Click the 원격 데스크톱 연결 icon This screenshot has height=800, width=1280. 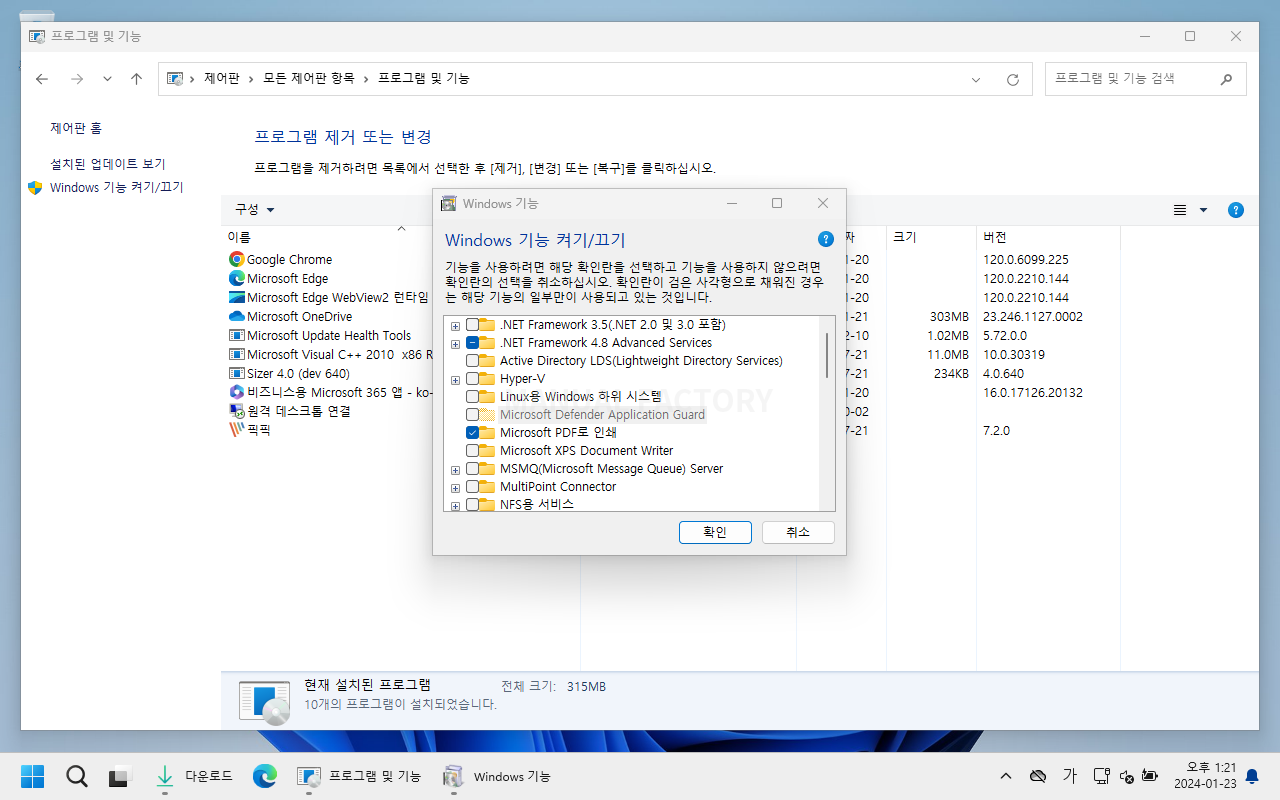pyautogui.click(x=237, y=411)
